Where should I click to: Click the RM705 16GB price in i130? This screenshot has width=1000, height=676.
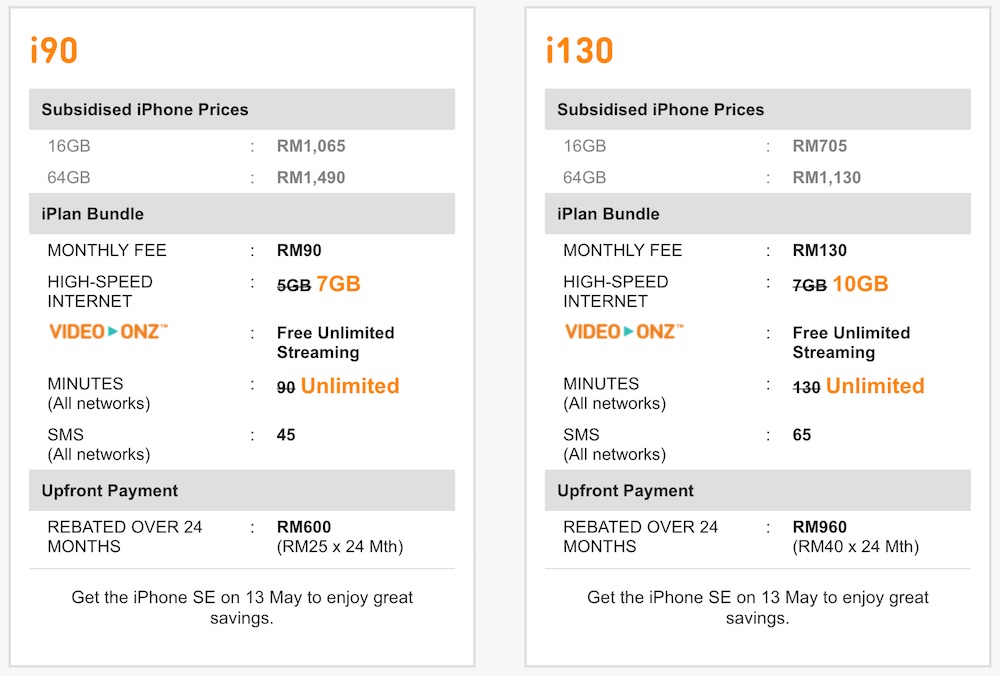click(820, 146)
